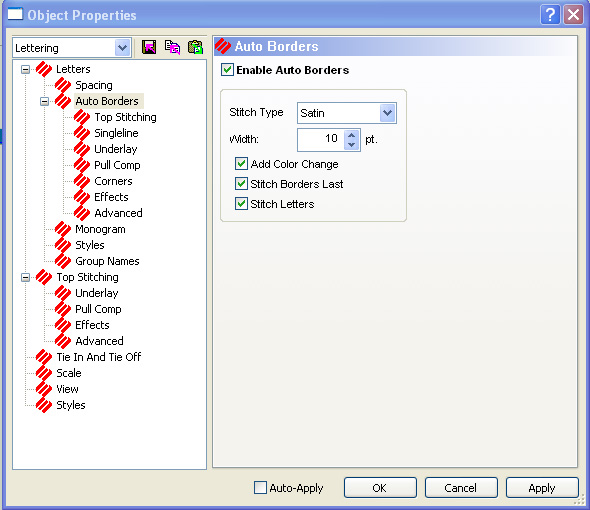Click the red icon beside Monogram

pyautogui.click(x=63, y=229)
